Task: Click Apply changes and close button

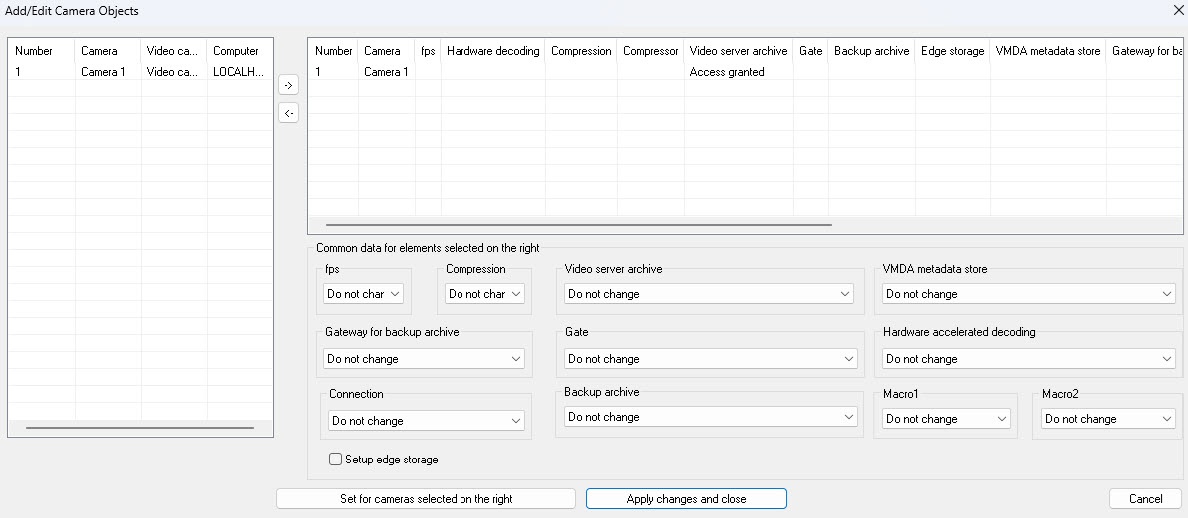Action: tap(686, 499)
